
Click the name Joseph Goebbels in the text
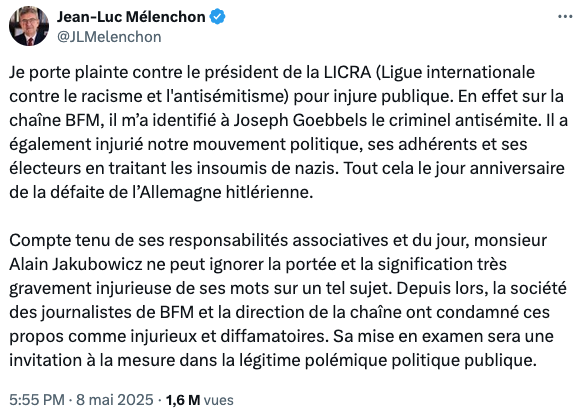[x=300, y=121]
